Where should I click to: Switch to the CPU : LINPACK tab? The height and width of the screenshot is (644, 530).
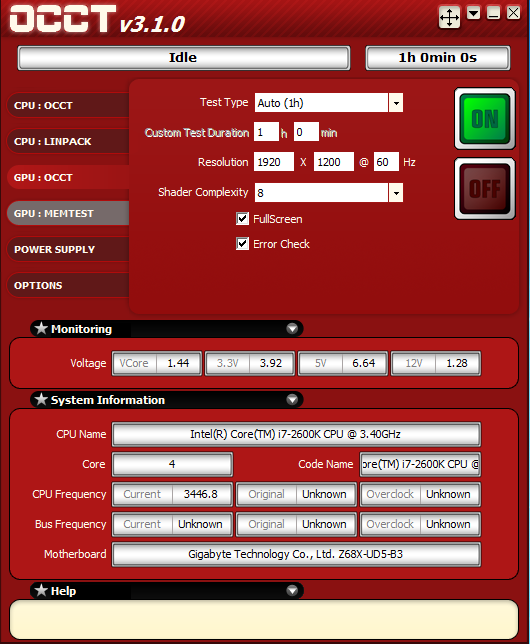click(x=69, y=141)
